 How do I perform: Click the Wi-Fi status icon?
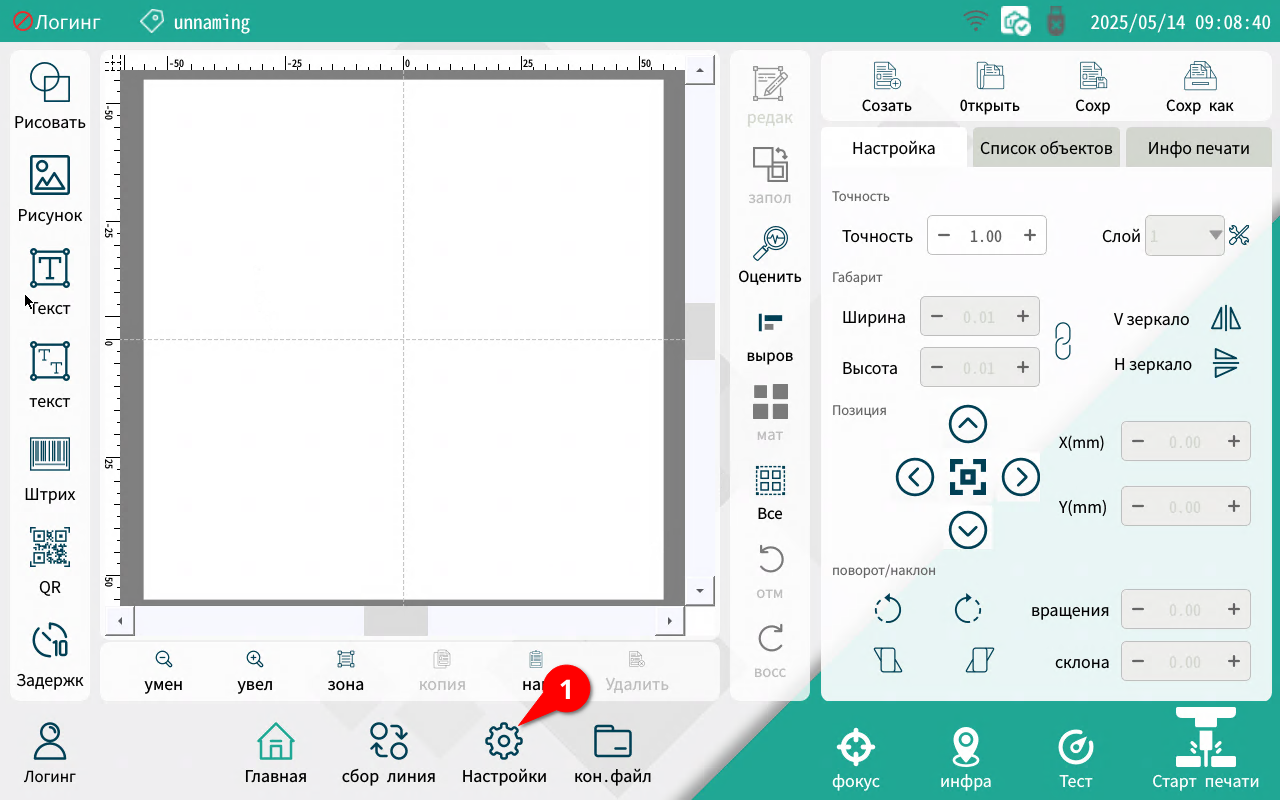(974, 21)
